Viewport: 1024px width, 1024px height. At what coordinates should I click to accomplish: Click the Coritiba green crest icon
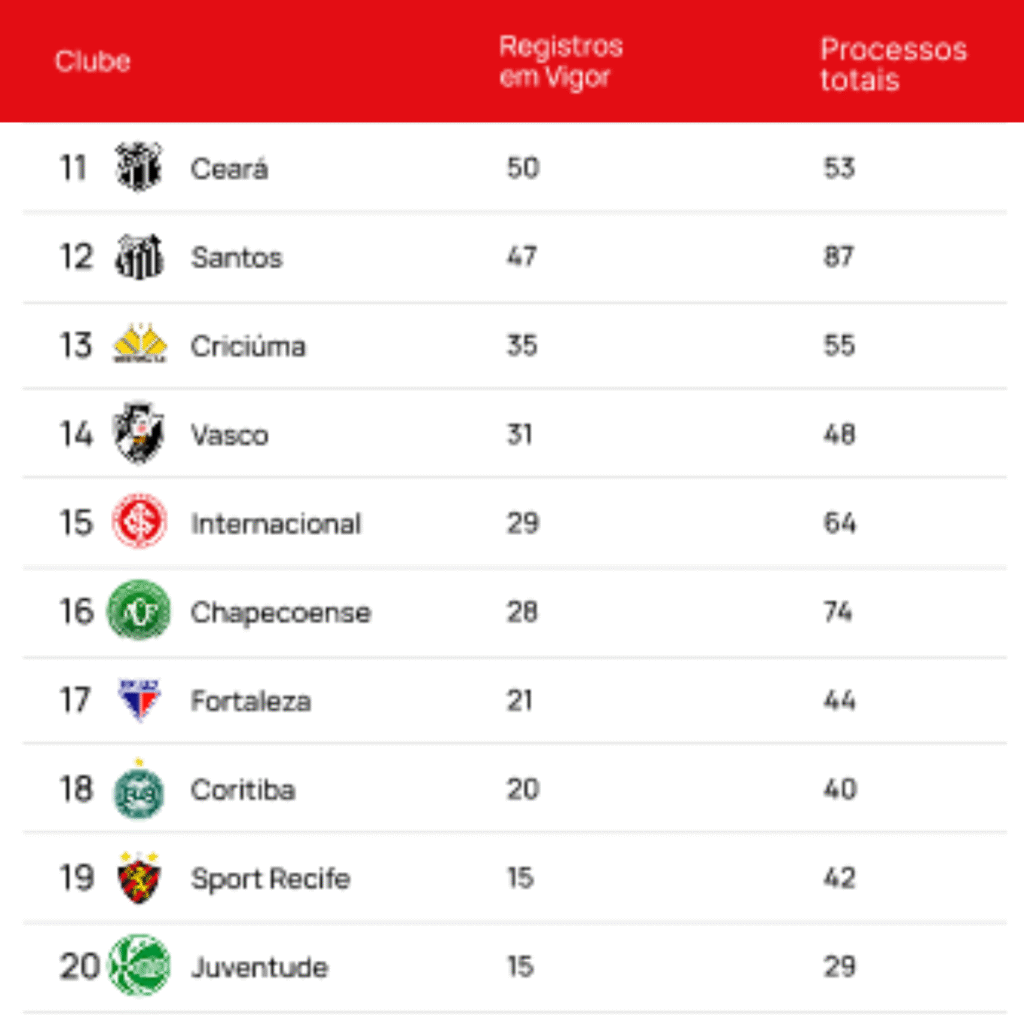[x=138, y=791]
